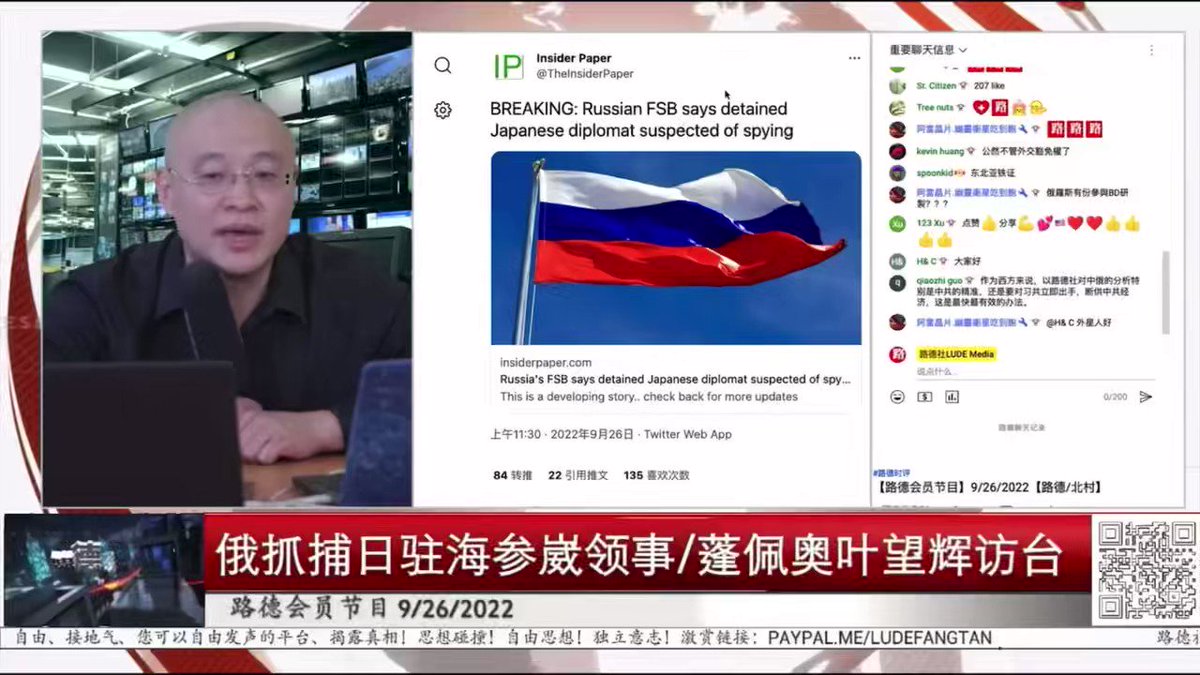Click the Insider Paper account name
Screen dimensions: 1200x675
point(573,58)
